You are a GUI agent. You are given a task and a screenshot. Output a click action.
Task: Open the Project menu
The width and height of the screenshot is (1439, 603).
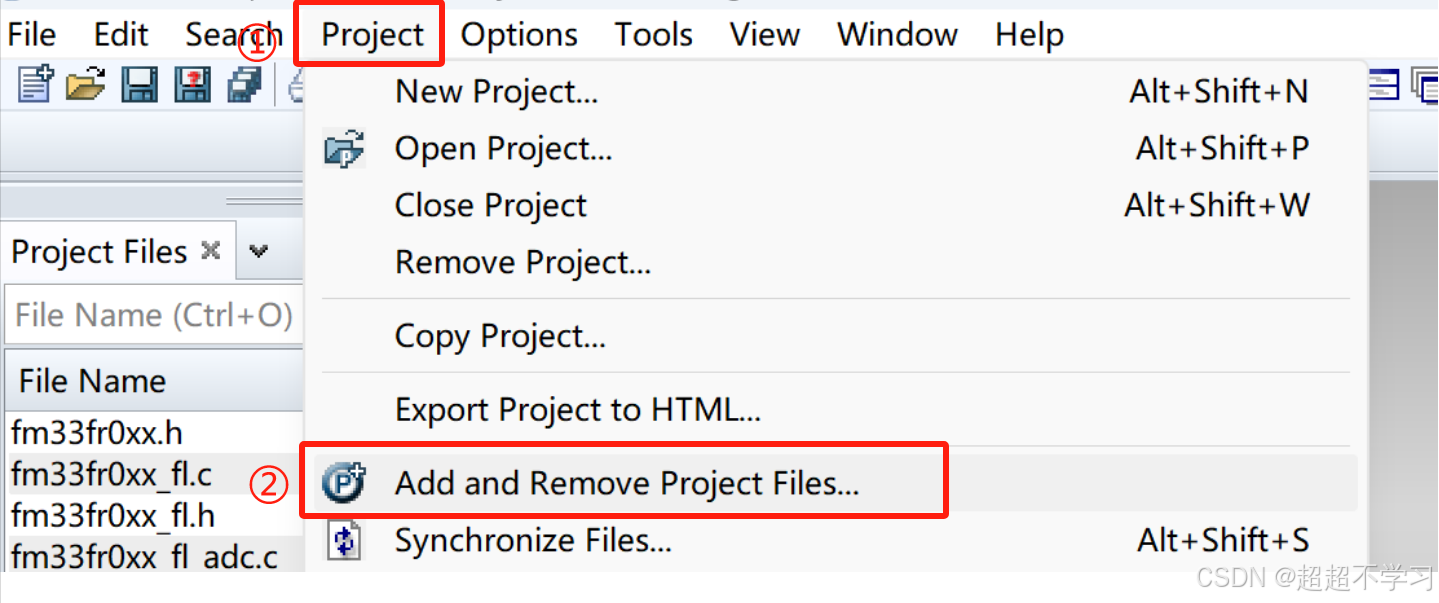pyautogui.click(x=372, y=35)
